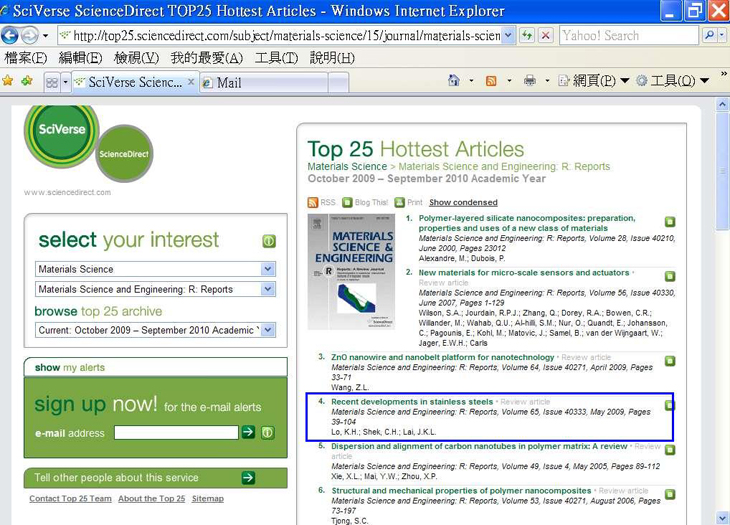
Task: Expand the show my alerts bar
Action: [155, 367]
